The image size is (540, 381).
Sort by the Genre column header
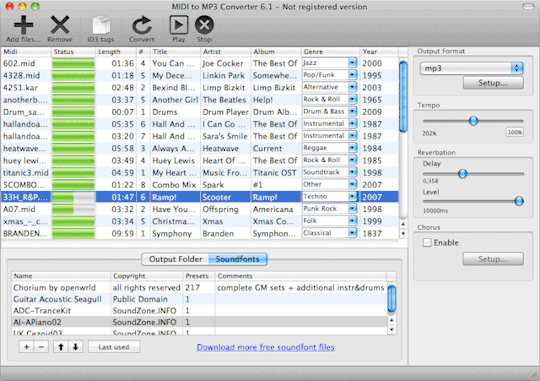click(x=331, y=52)
